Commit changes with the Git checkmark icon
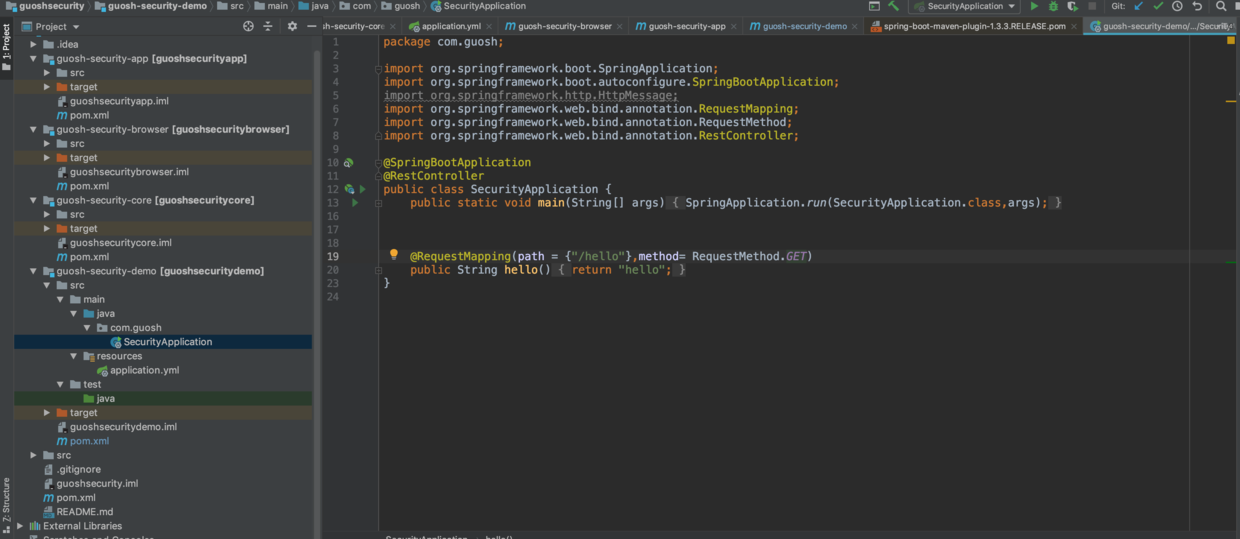 [x=1158, y=6]
